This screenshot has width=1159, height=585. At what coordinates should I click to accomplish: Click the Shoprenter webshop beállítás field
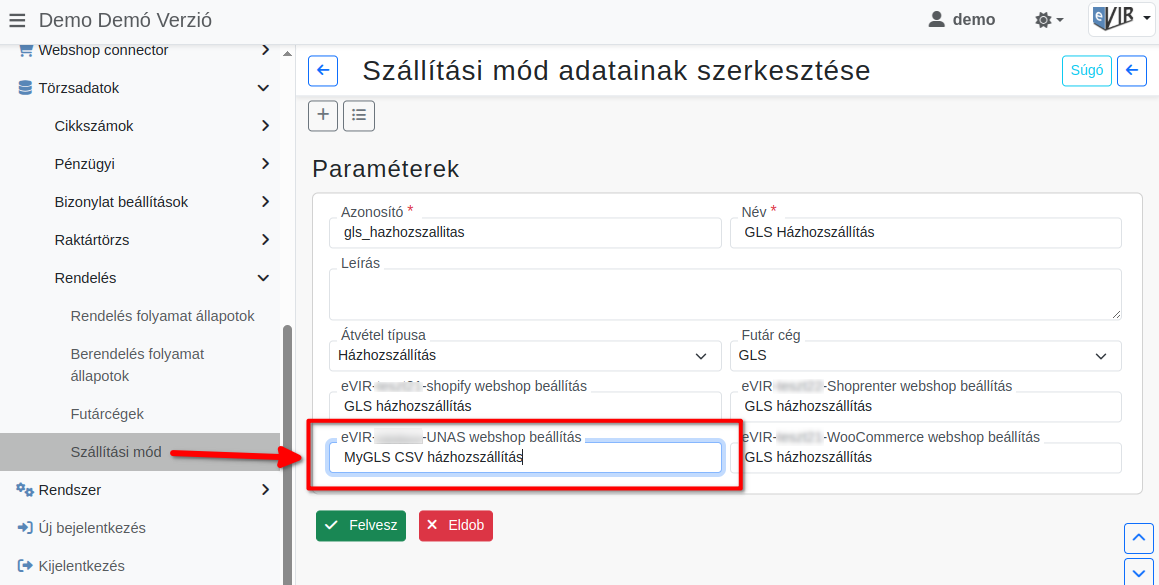tap(925, 406)
